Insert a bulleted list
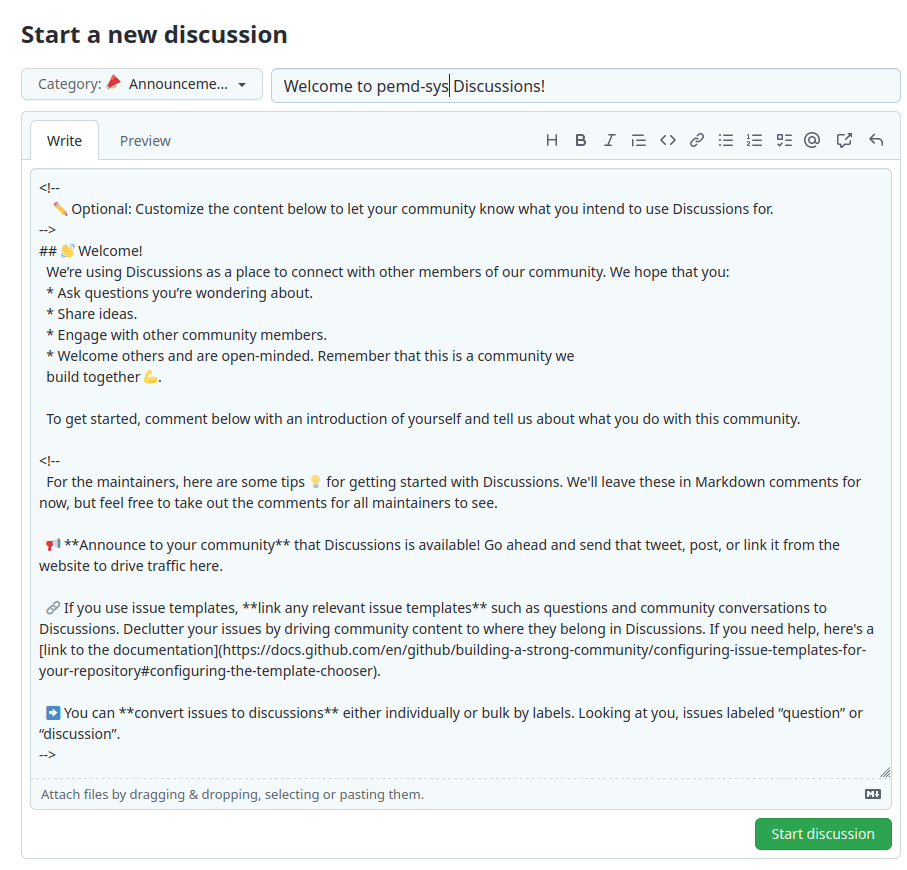 [x=726, y=141]
